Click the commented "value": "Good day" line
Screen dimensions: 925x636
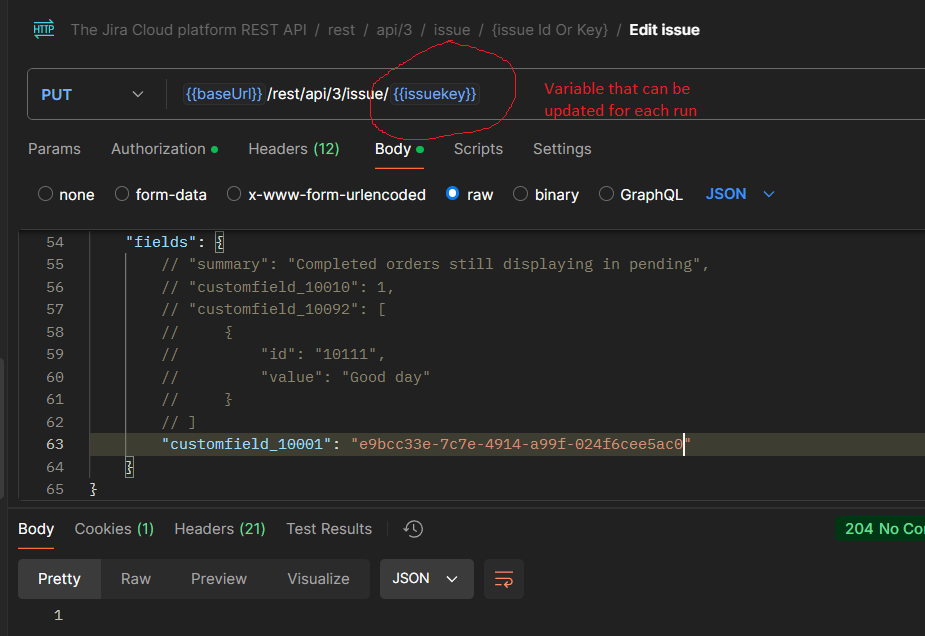tap(296, 377)
